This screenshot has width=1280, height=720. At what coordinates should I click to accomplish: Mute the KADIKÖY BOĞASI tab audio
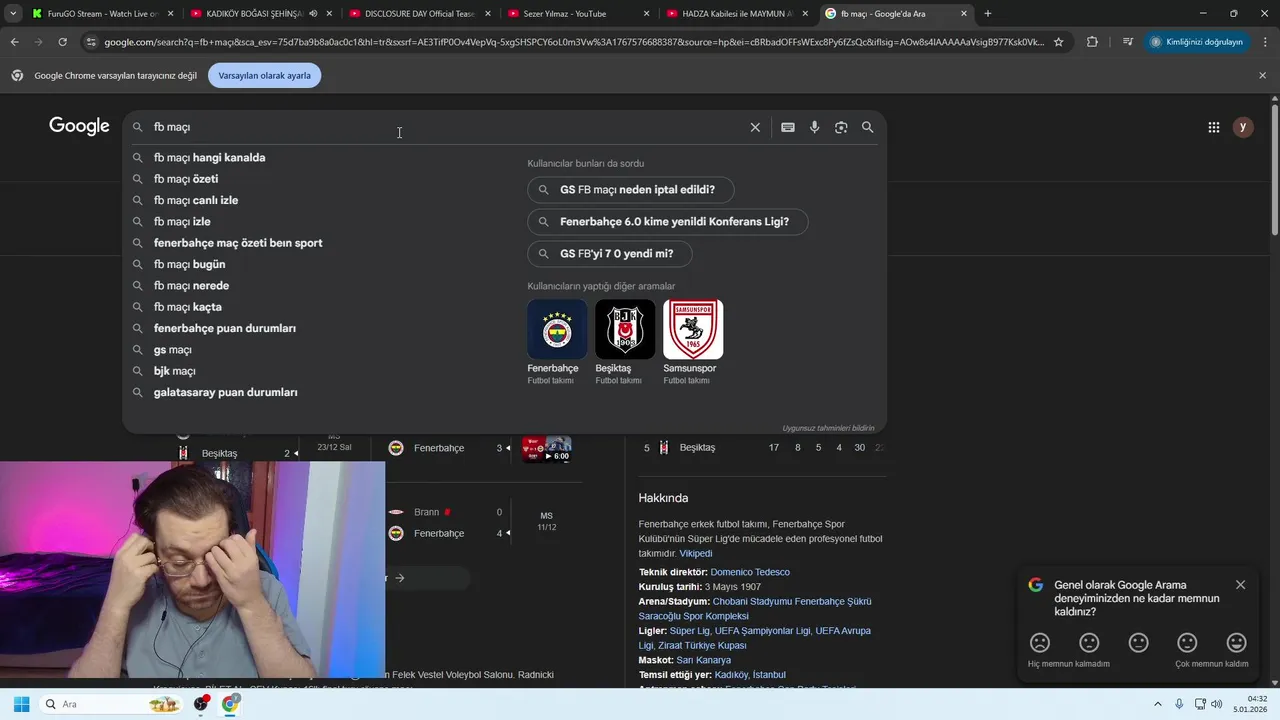[314, 14]
